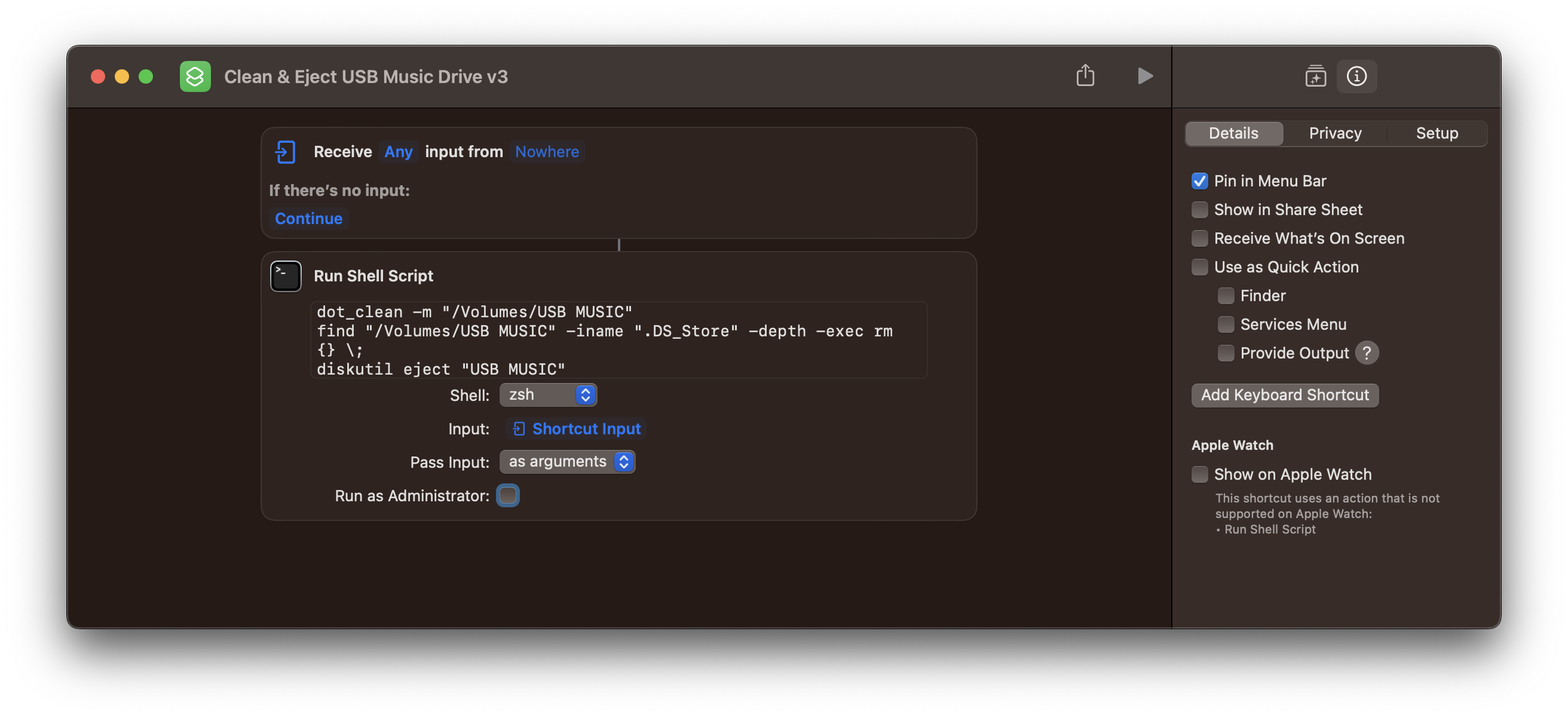Toggle Run as Administrator checkbox
1568x717 pixels.
tap(508, 495)
